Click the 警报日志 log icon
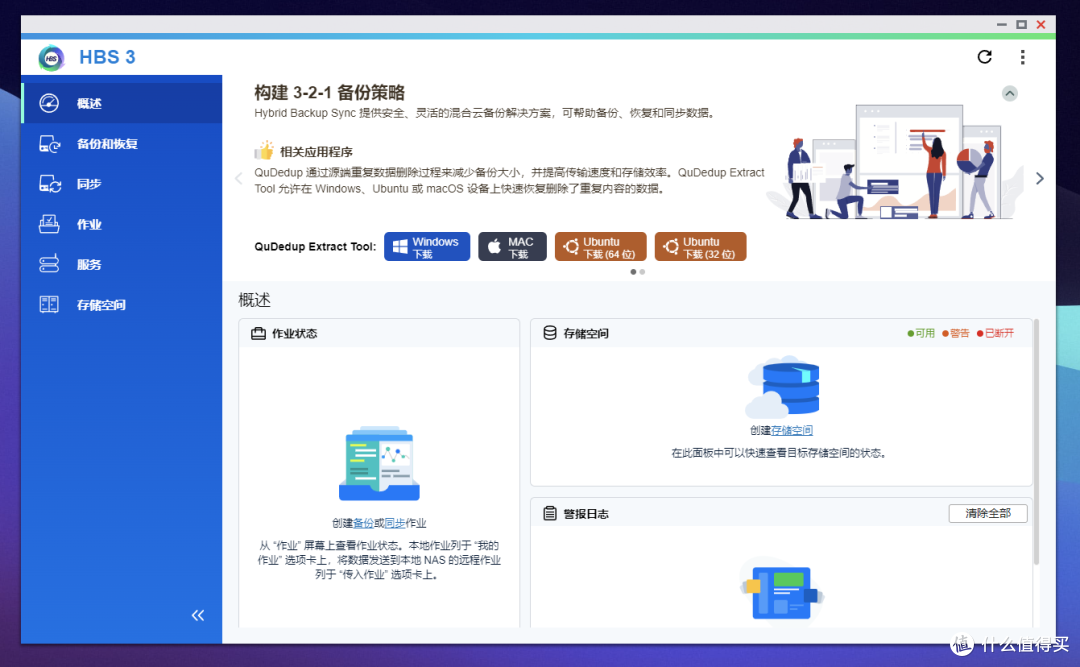Screen dimensions: 1080x667 pos(550,513)
